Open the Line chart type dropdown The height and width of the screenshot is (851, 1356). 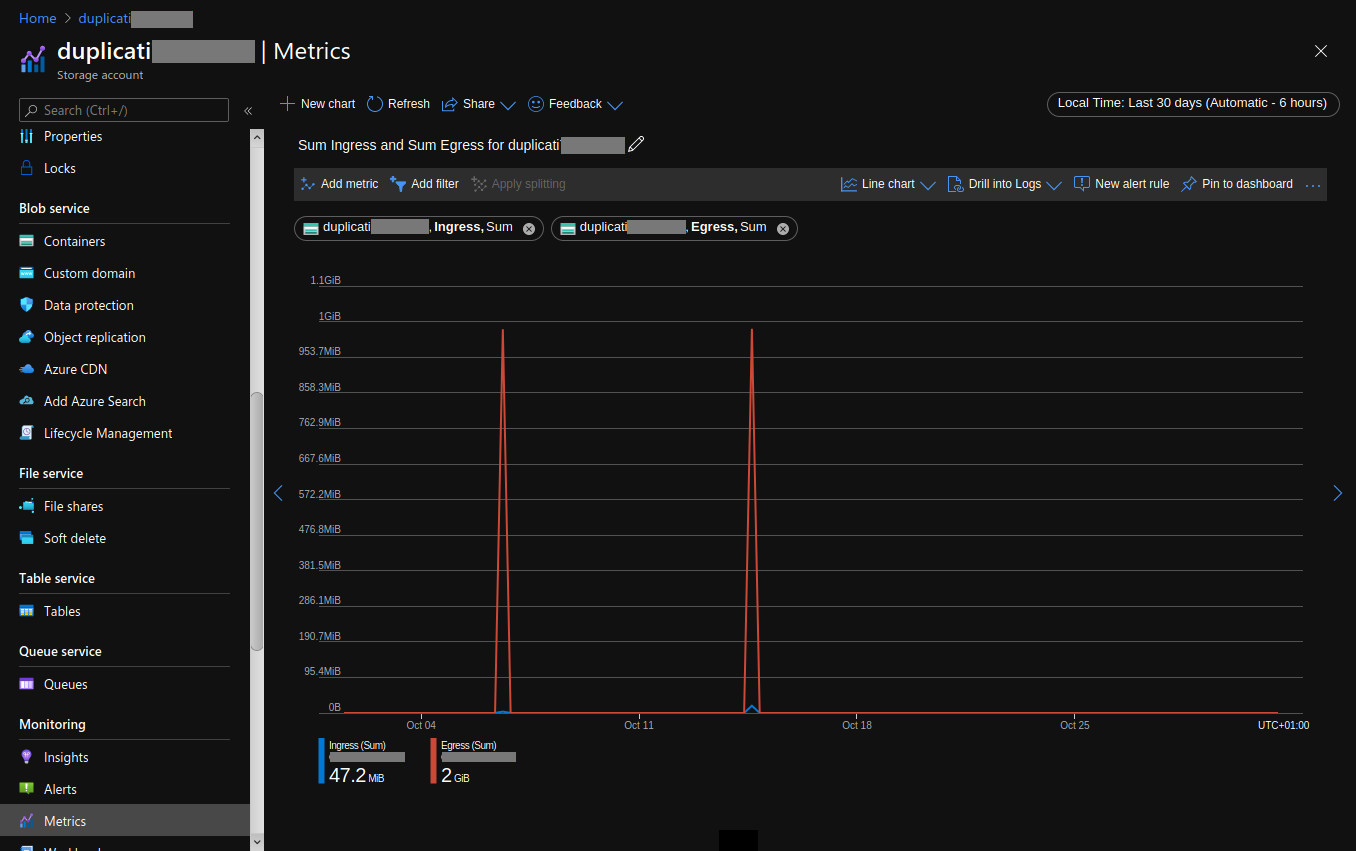[x=888, y=184]
